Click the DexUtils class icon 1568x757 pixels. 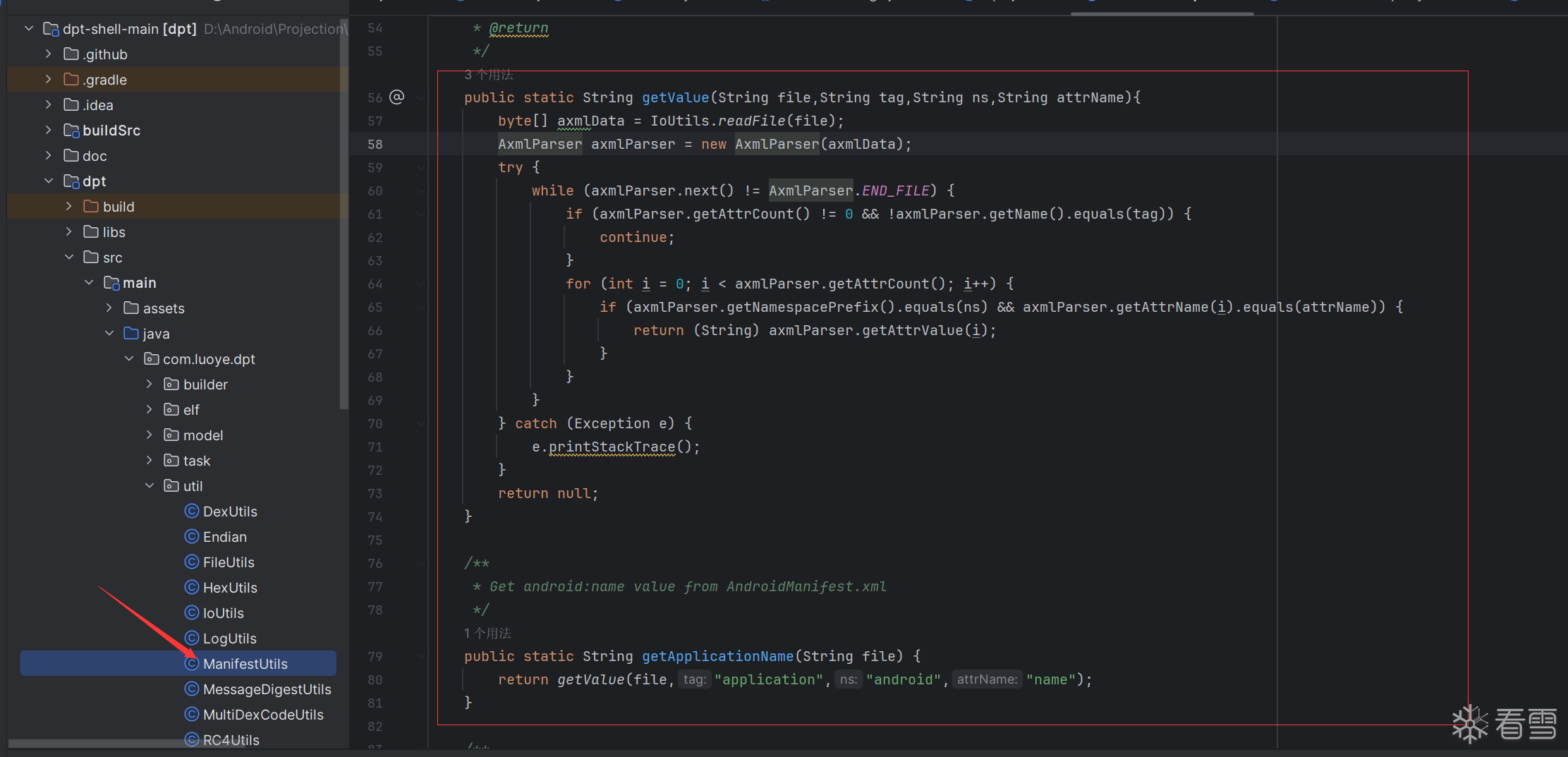coord(191,511)
